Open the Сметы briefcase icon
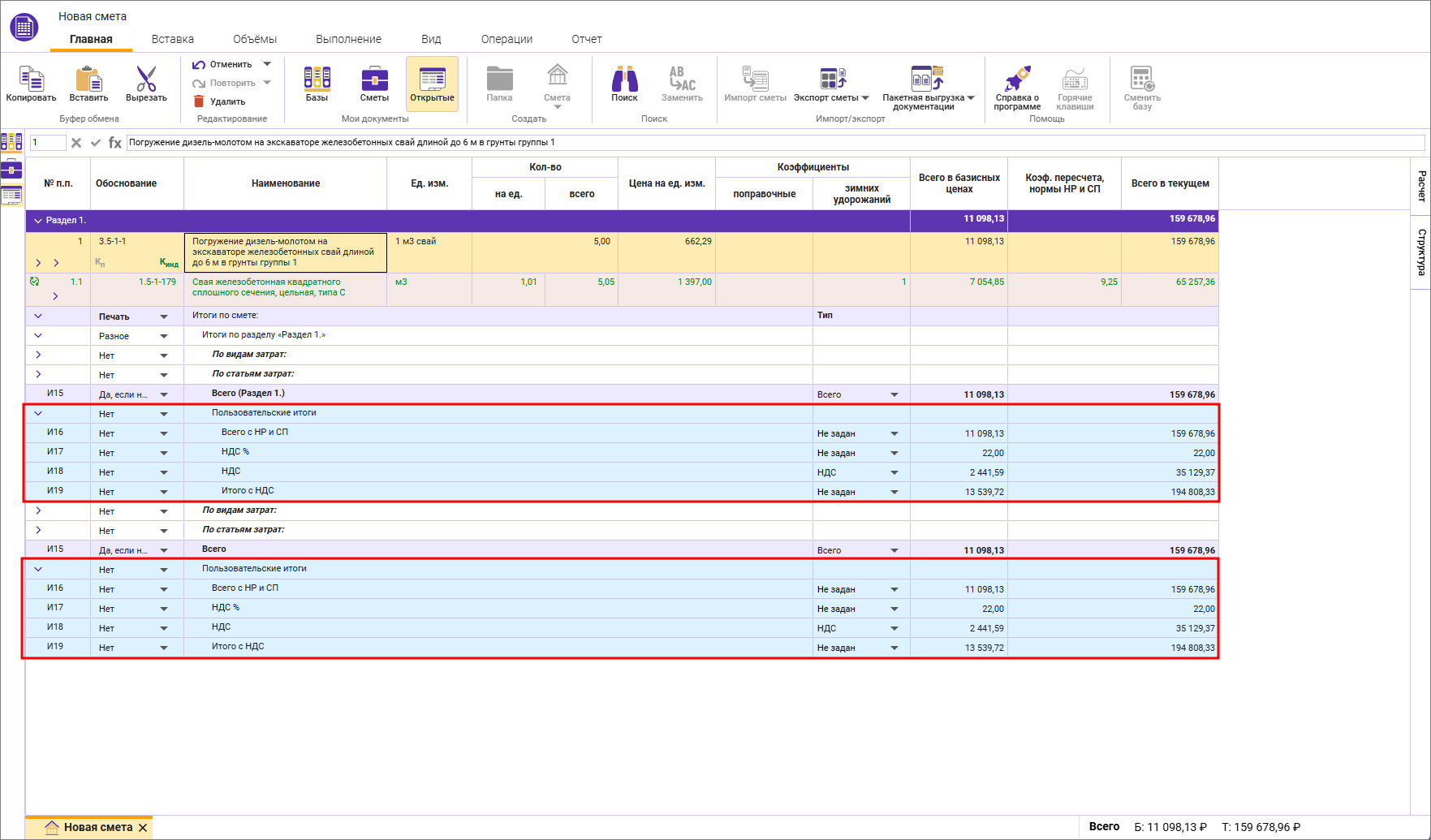Viewport: 1431px width, 840px height. [x=374, y=79]
